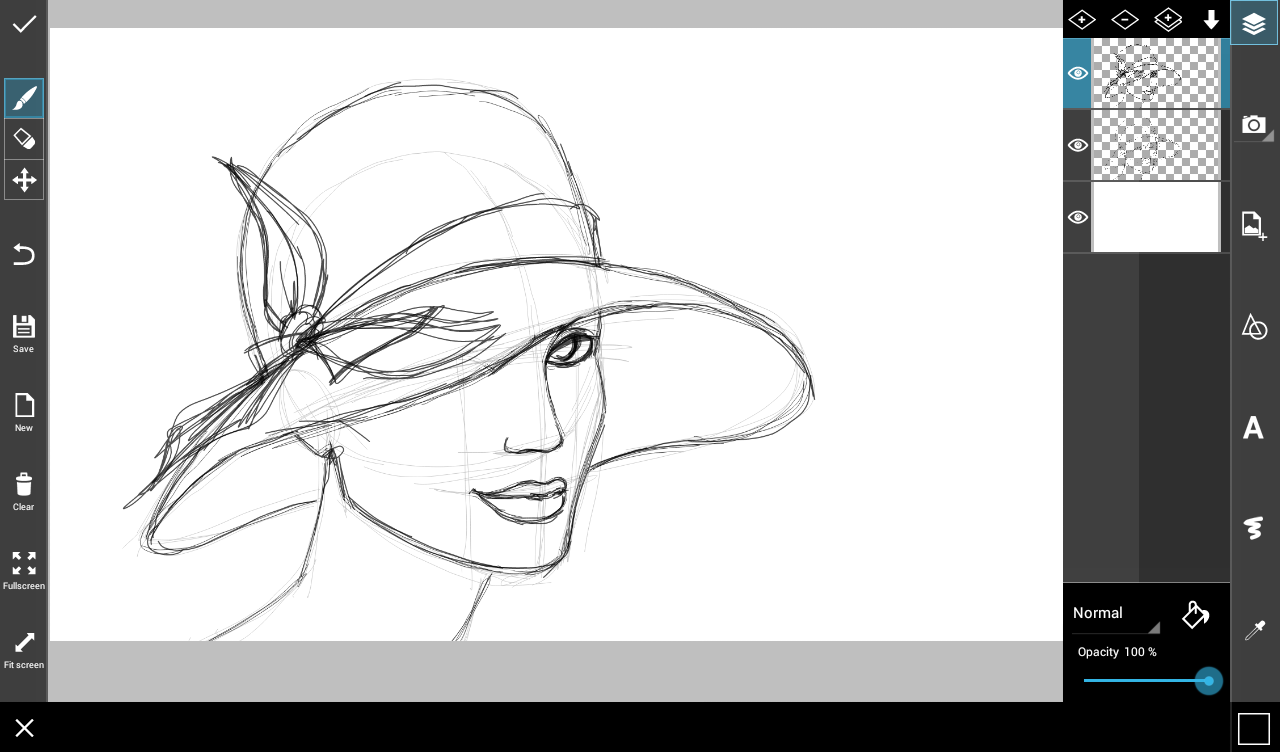Undo the last stroke
Image resolution: width=1280 pixels, height=752 pixels.
tap(24, 255)
